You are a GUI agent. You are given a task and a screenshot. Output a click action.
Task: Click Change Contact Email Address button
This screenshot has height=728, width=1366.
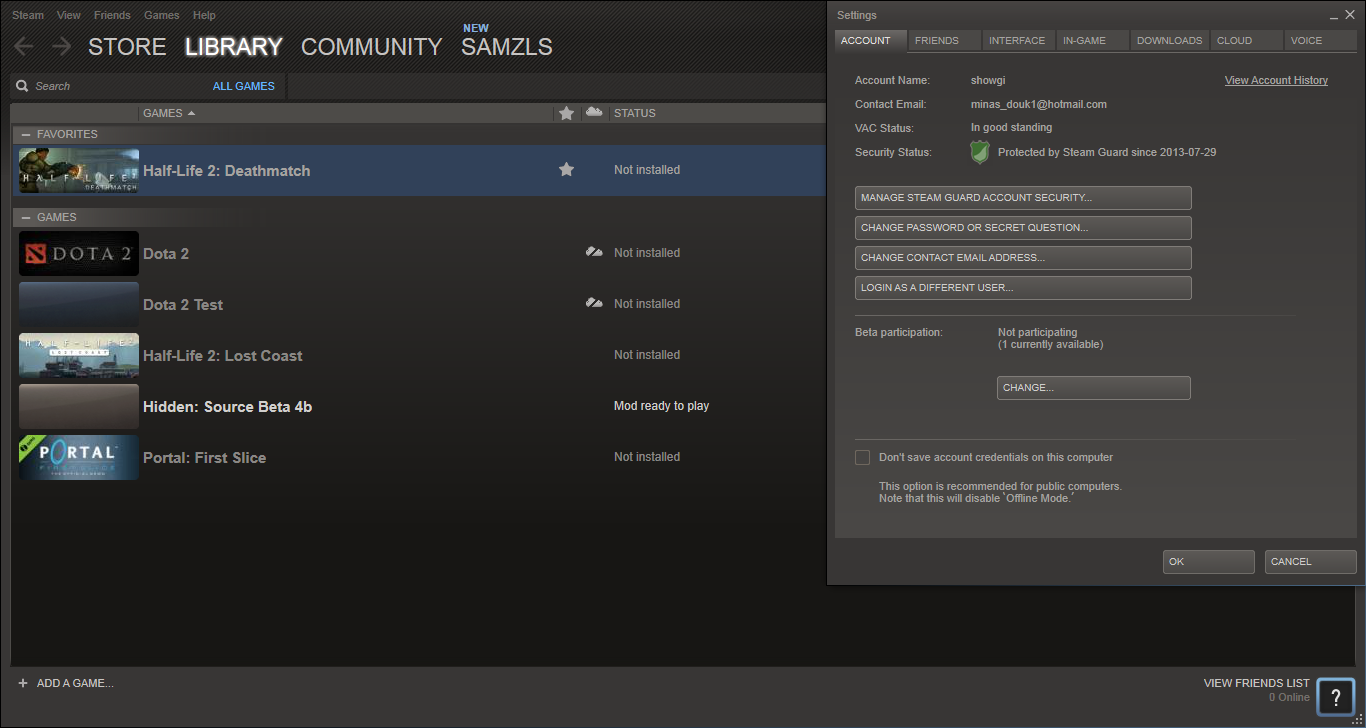[1023, 258]
